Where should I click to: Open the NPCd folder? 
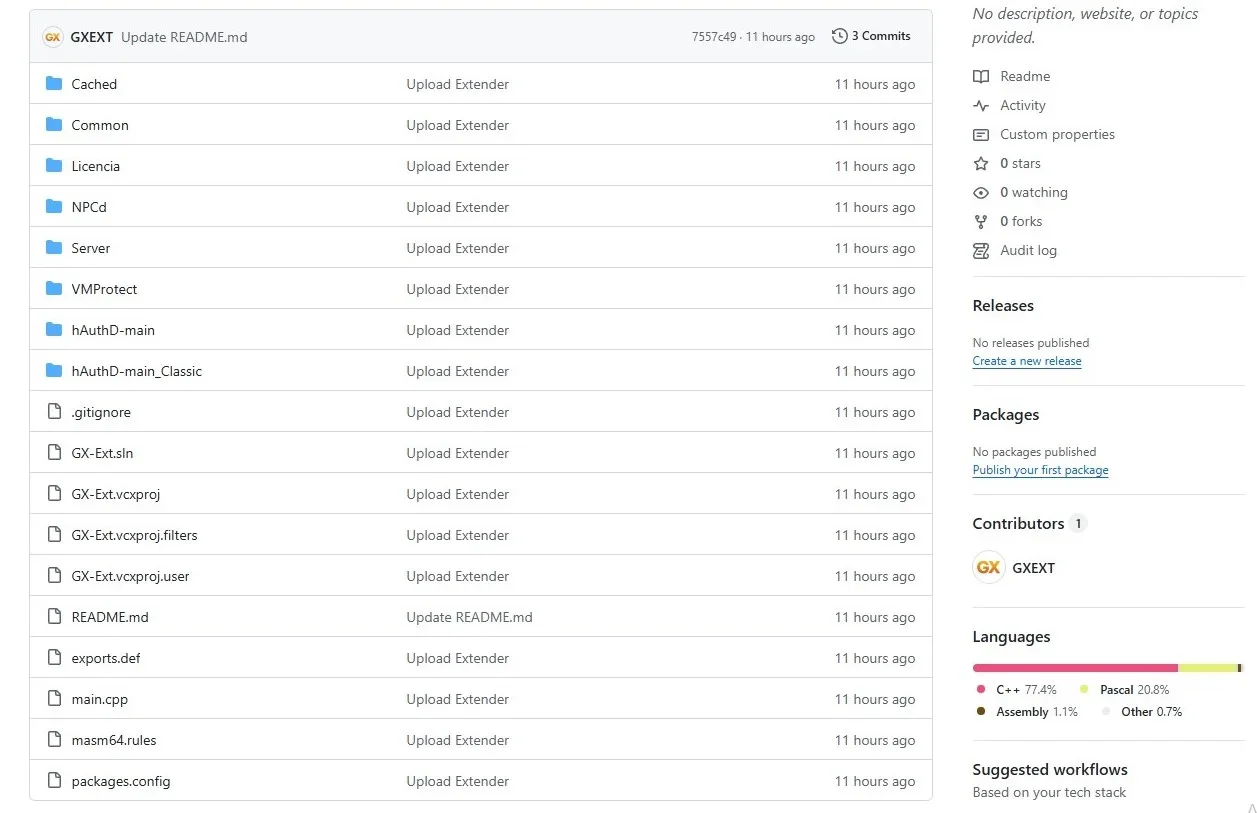(89, 207)
